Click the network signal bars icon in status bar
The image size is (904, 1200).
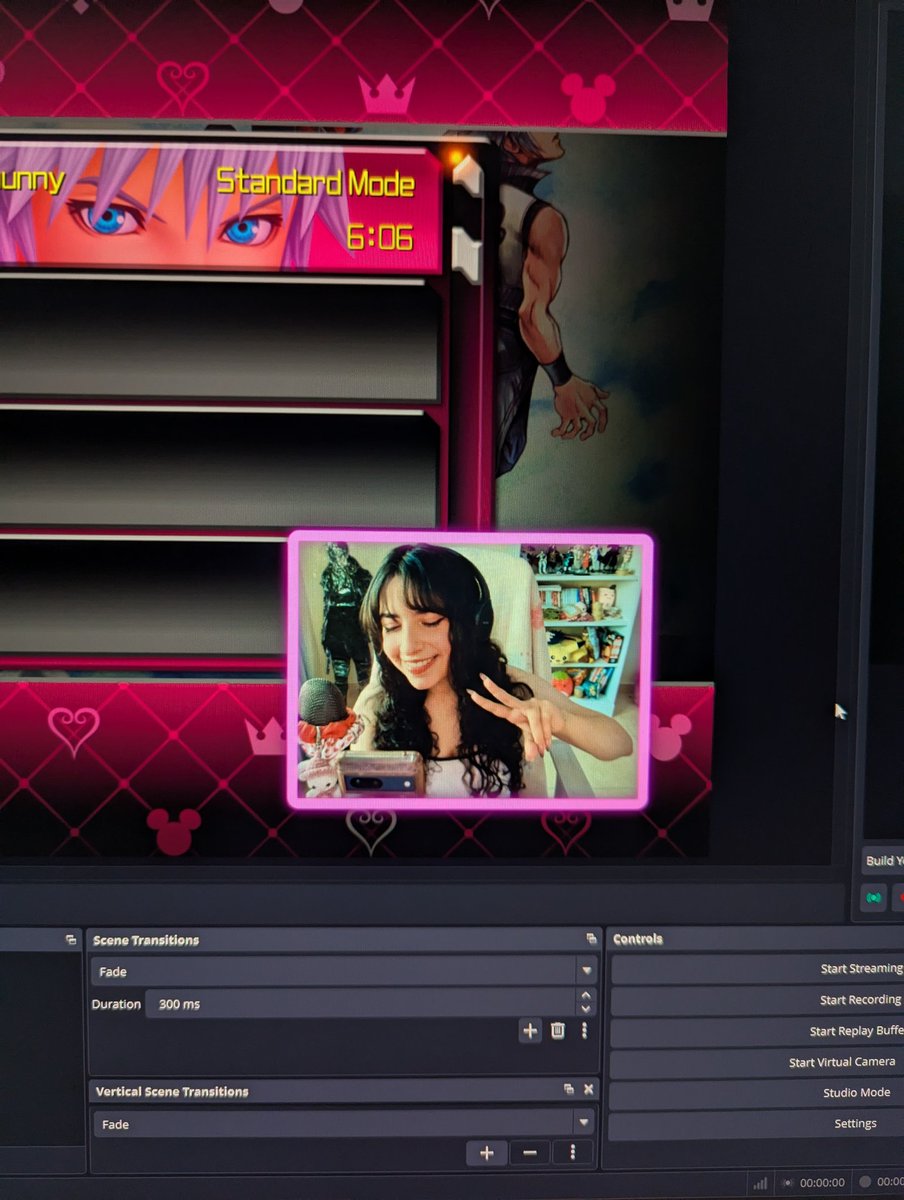click(760, 1182)
